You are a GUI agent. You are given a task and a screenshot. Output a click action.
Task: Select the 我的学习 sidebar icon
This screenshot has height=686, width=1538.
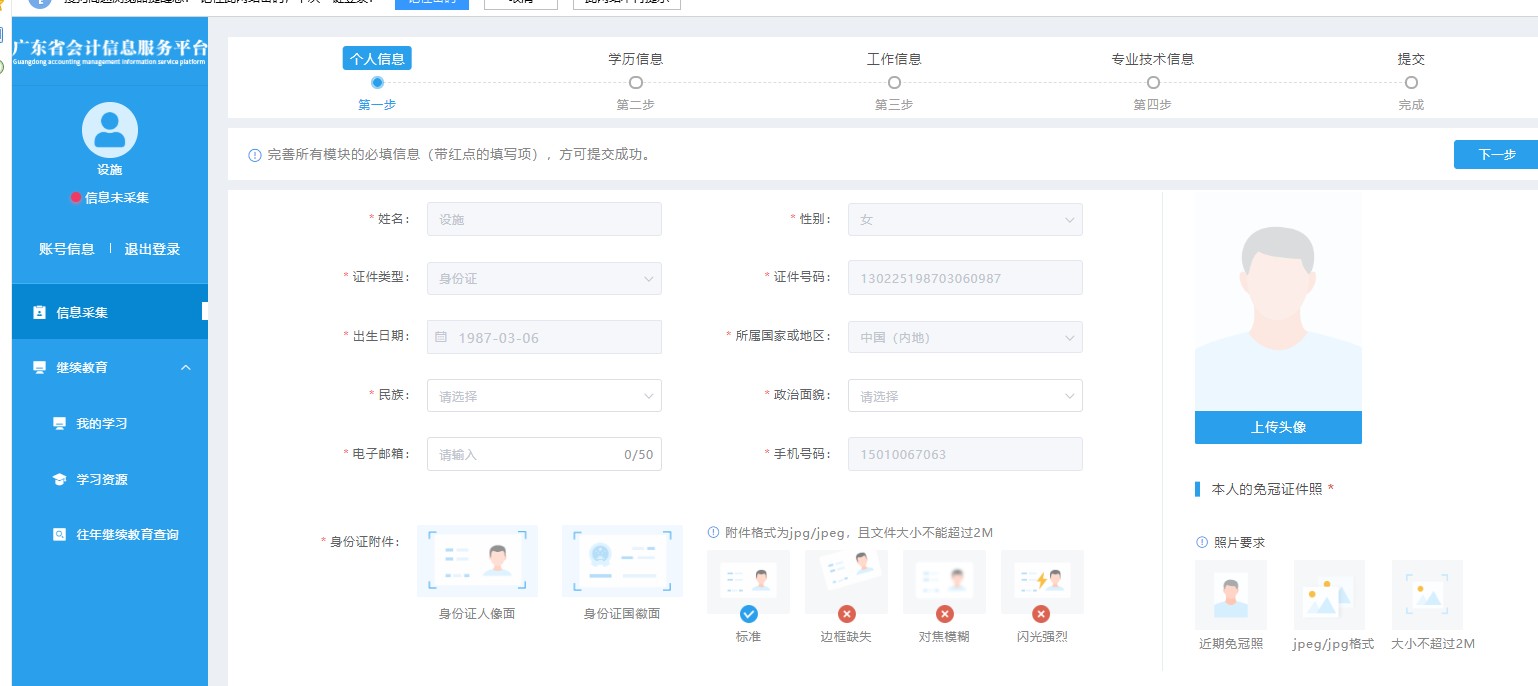(60, 423)
